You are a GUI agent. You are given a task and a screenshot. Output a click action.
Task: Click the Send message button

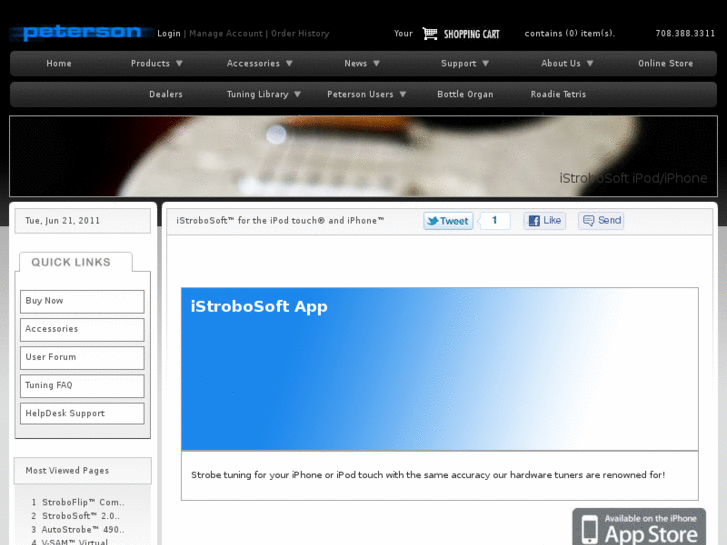click(601, 220)
